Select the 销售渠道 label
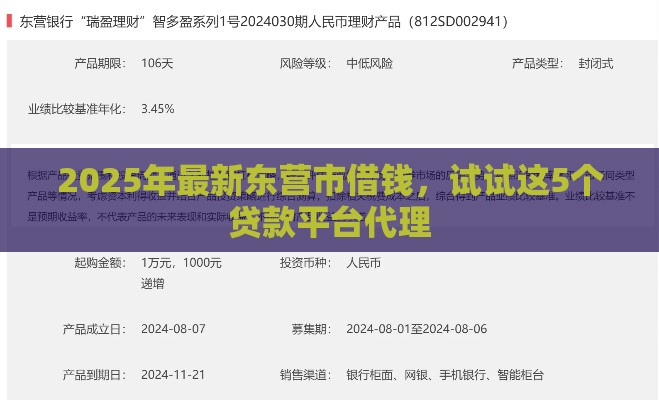The width and height of the screenshot is (659, 400). [306, 375]
